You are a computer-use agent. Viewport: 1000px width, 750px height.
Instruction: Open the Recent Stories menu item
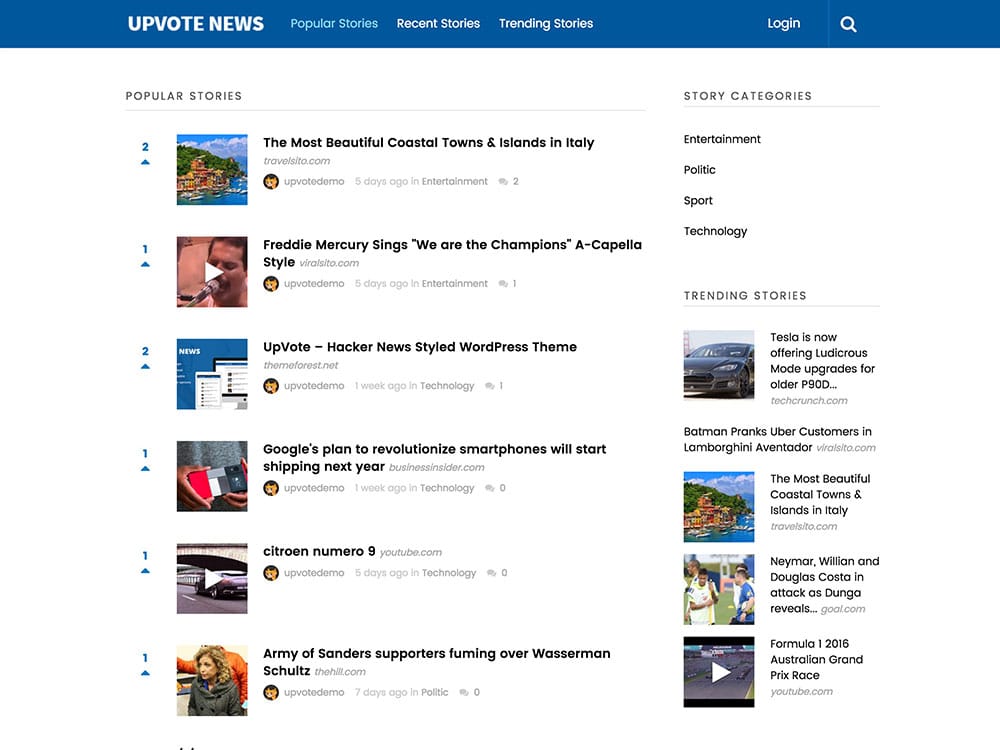(438, 23)
